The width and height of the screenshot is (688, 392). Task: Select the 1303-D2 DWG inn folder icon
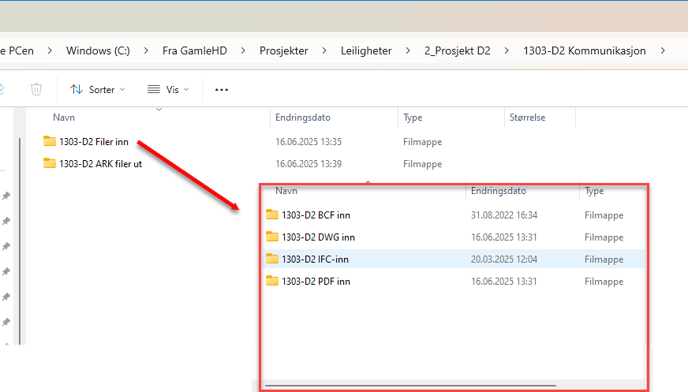pos(272,237)
